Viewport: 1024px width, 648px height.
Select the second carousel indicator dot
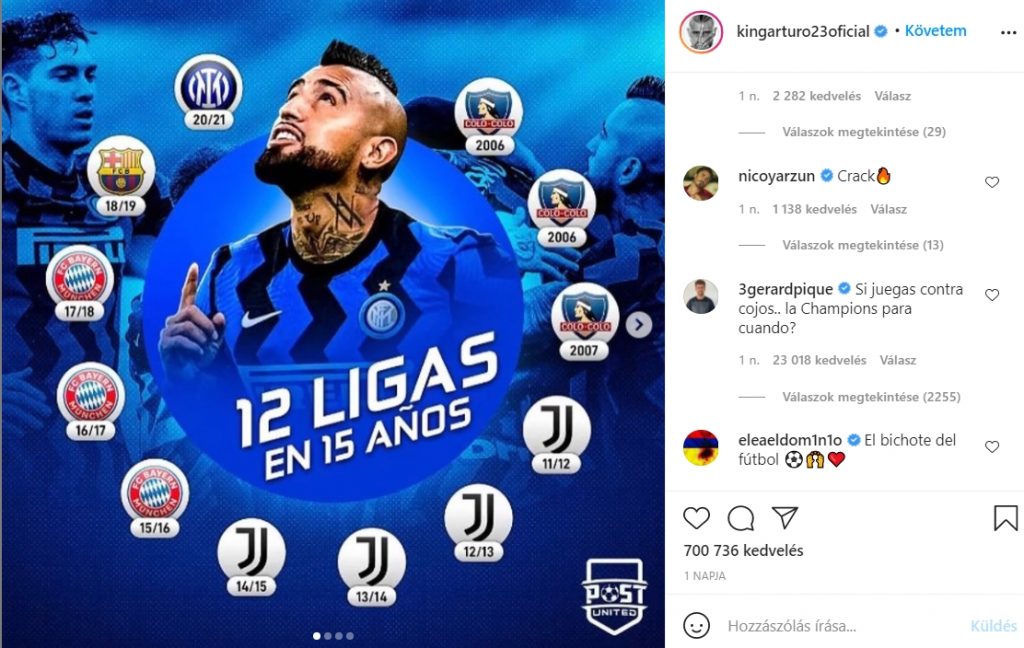point(328,636)
